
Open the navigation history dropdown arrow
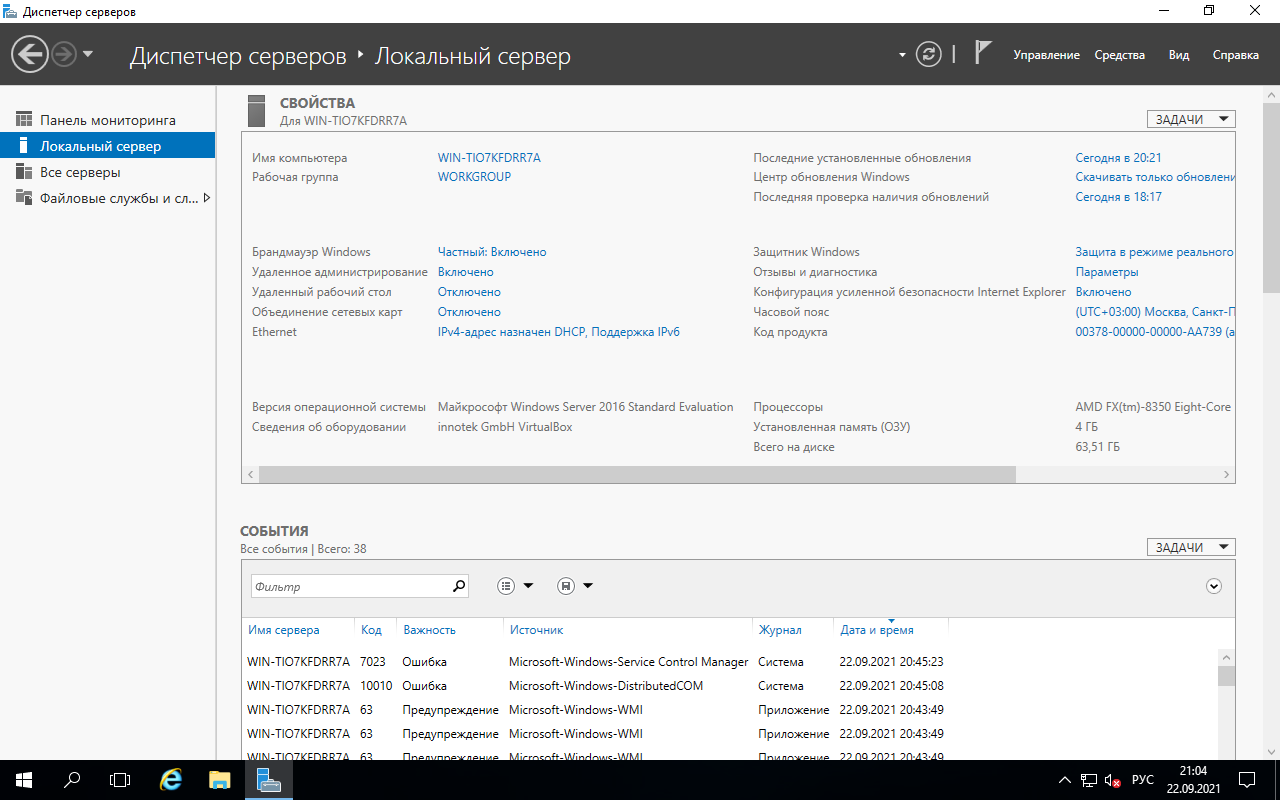click(x=88, y=54)
